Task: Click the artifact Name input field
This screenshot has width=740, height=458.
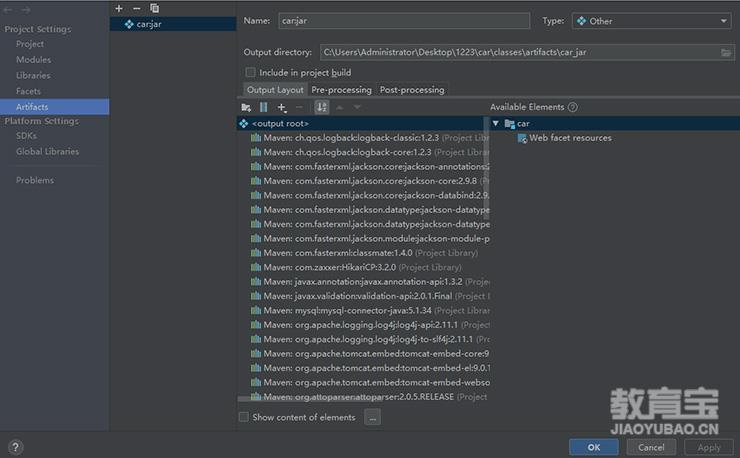Action: click(x=404, y=21)
